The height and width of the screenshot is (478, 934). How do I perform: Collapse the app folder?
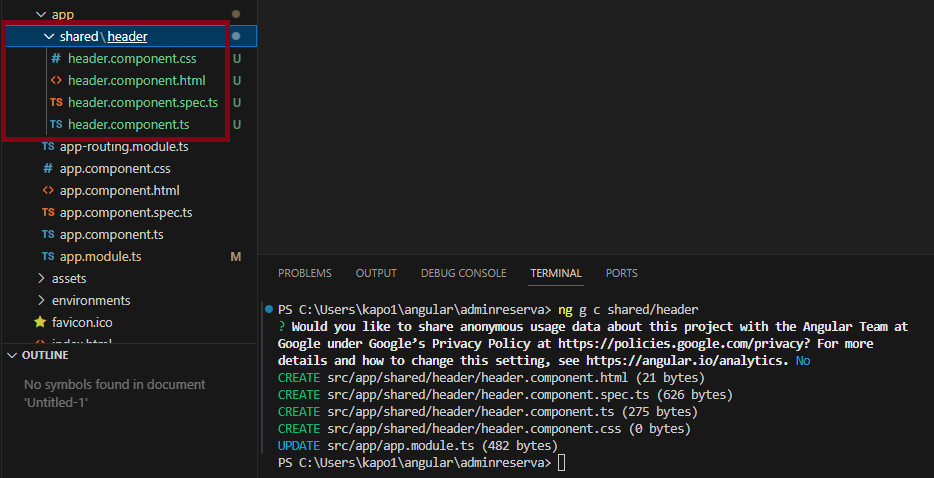pyautogui.click(x=41, y=14)
